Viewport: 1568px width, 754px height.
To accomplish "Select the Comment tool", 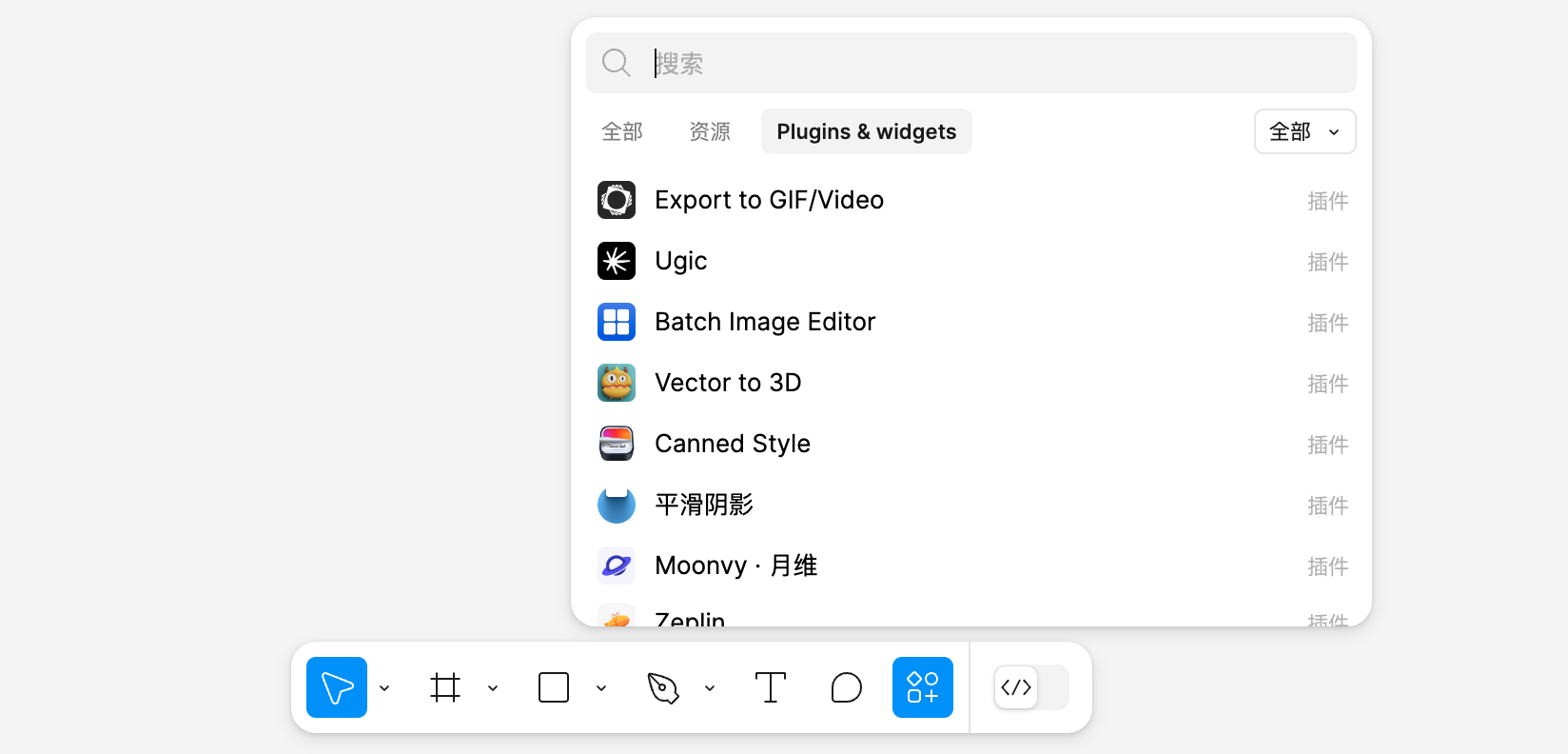I will 847,687.
